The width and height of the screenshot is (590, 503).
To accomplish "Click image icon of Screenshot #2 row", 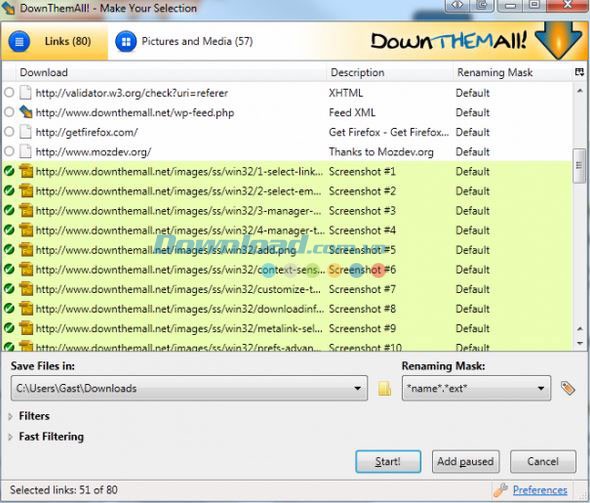I will 26,191.
